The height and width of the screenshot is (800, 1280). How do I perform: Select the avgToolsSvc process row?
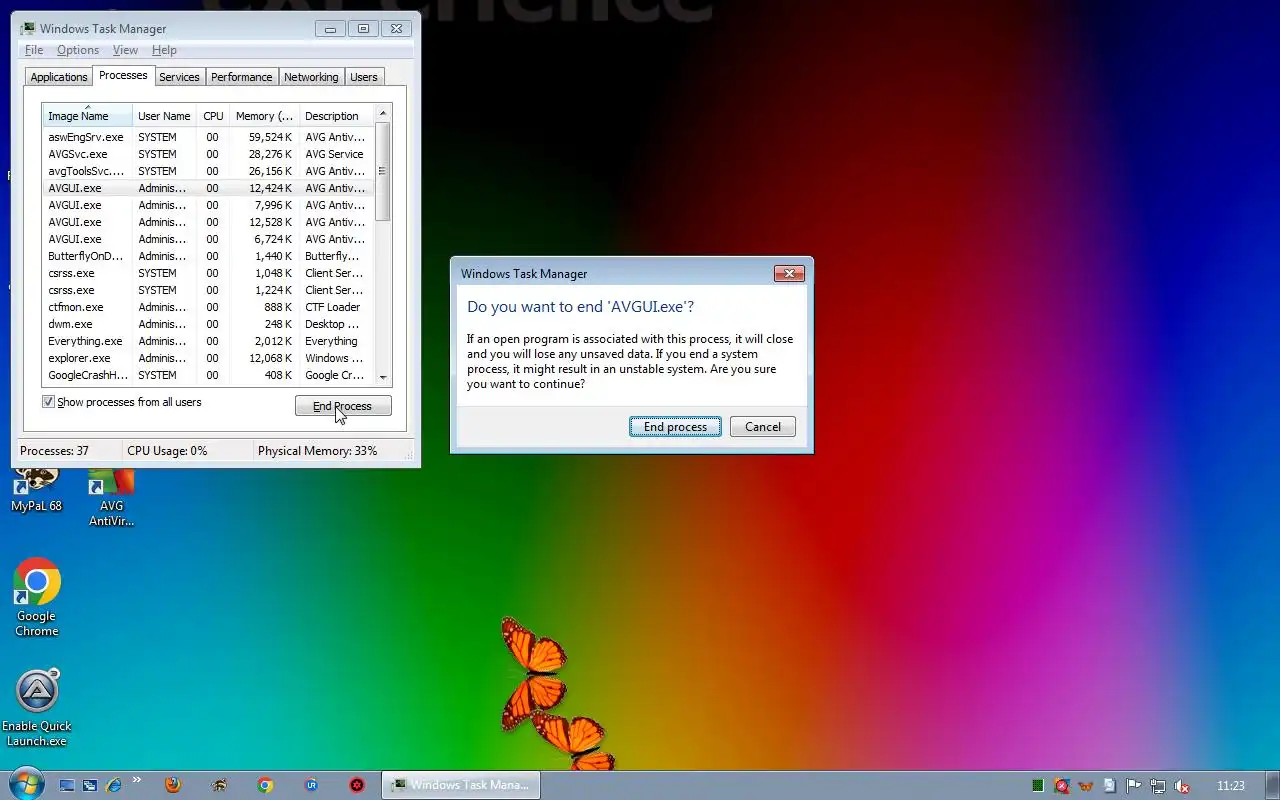click(208, 171)
